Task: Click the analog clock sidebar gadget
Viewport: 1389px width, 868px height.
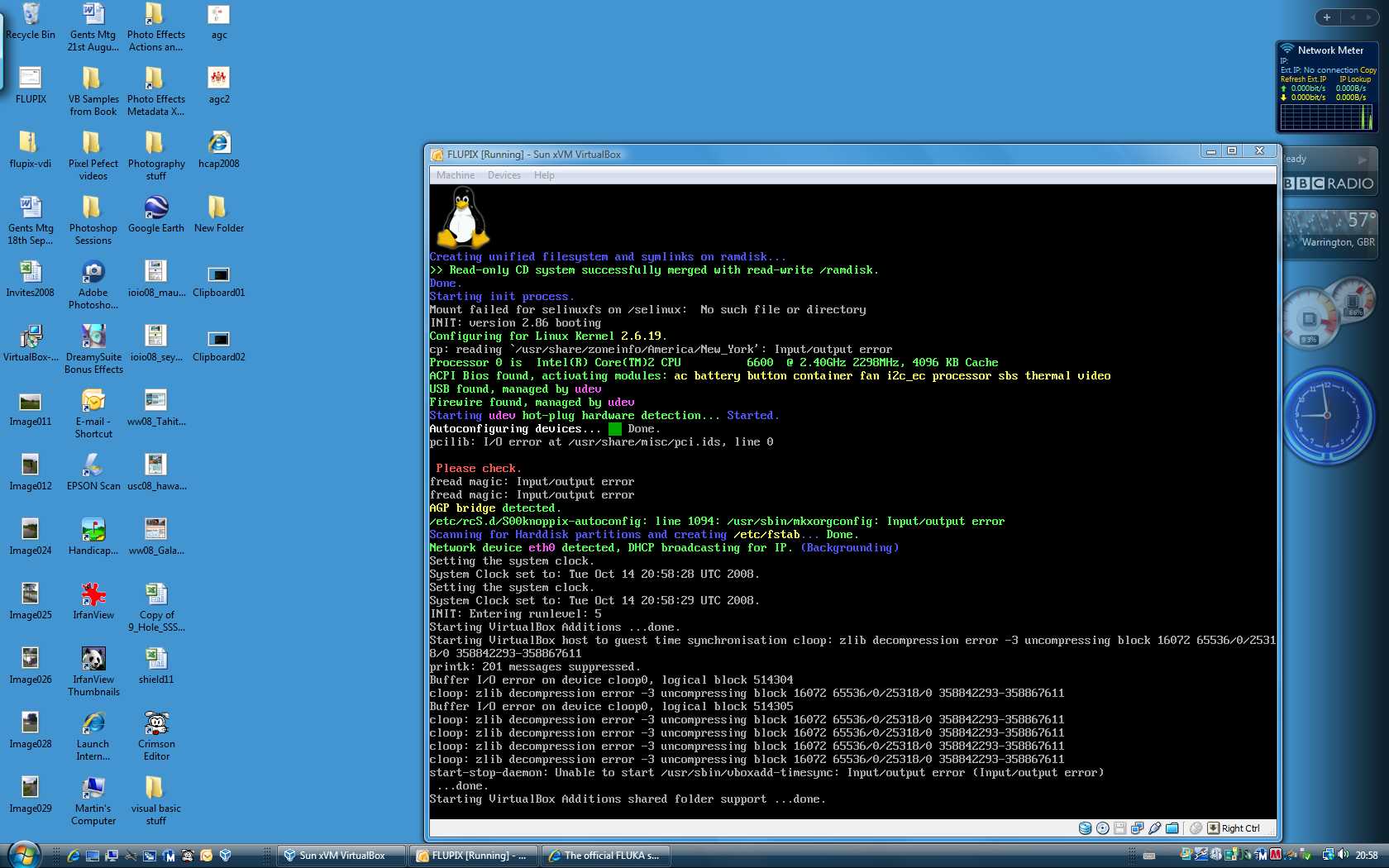Action: pyautogui.click(x=1327, y=416)
